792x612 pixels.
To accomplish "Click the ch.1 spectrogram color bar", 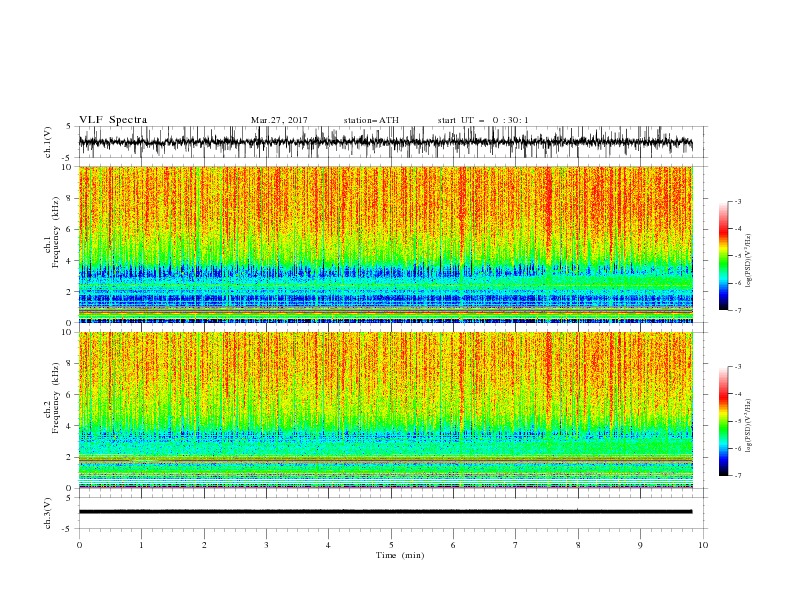I will pos(723,256).
